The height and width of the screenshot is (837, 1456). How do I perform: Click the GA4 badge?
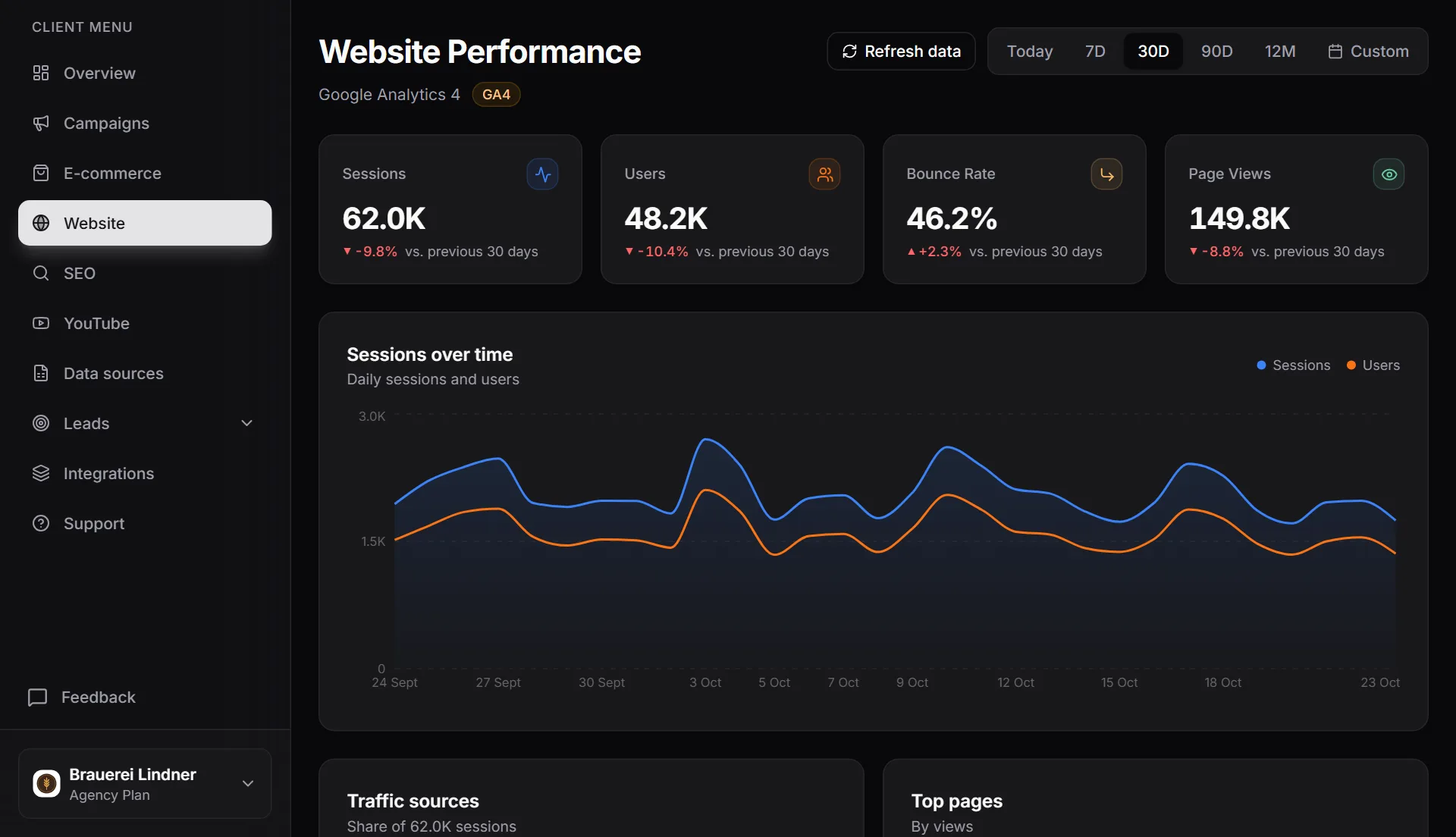(x=496, y=95)
